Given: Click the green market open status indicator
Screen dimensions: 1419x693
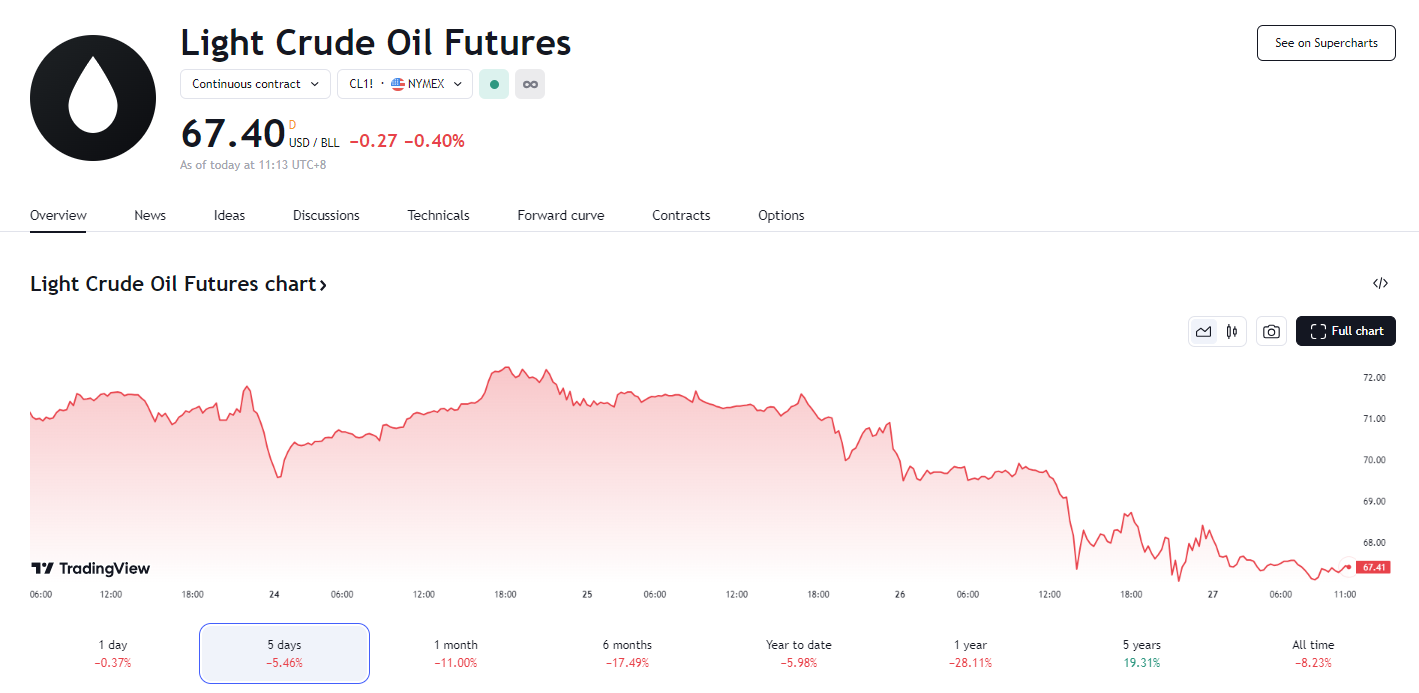Looking at the screenshot, I should click(x=494, y=84).
